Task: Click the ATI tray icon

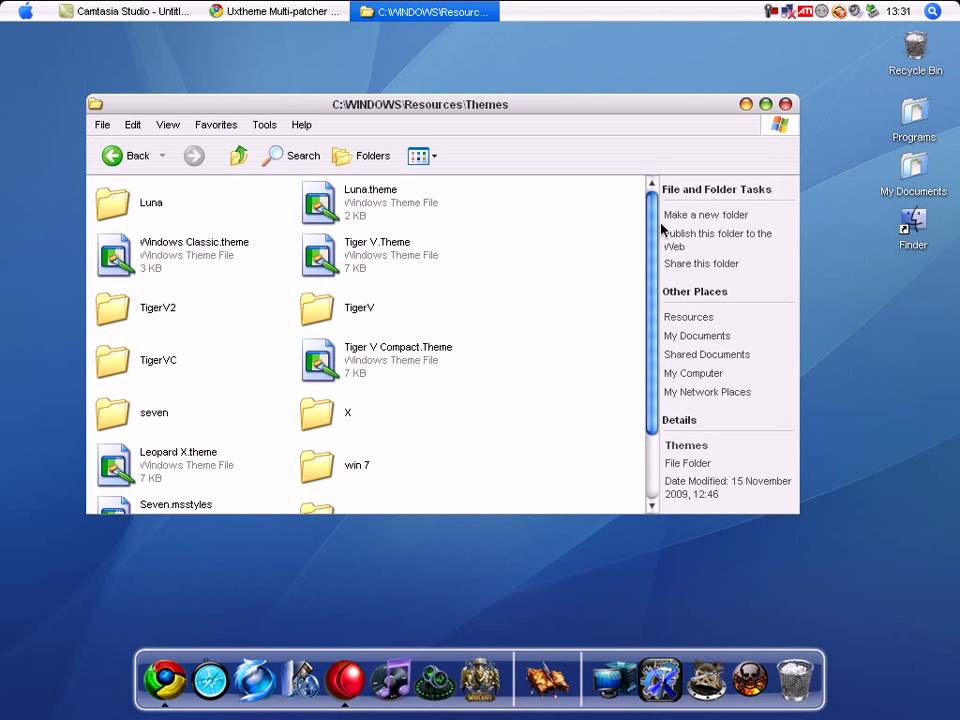Action: pos(805,11)
